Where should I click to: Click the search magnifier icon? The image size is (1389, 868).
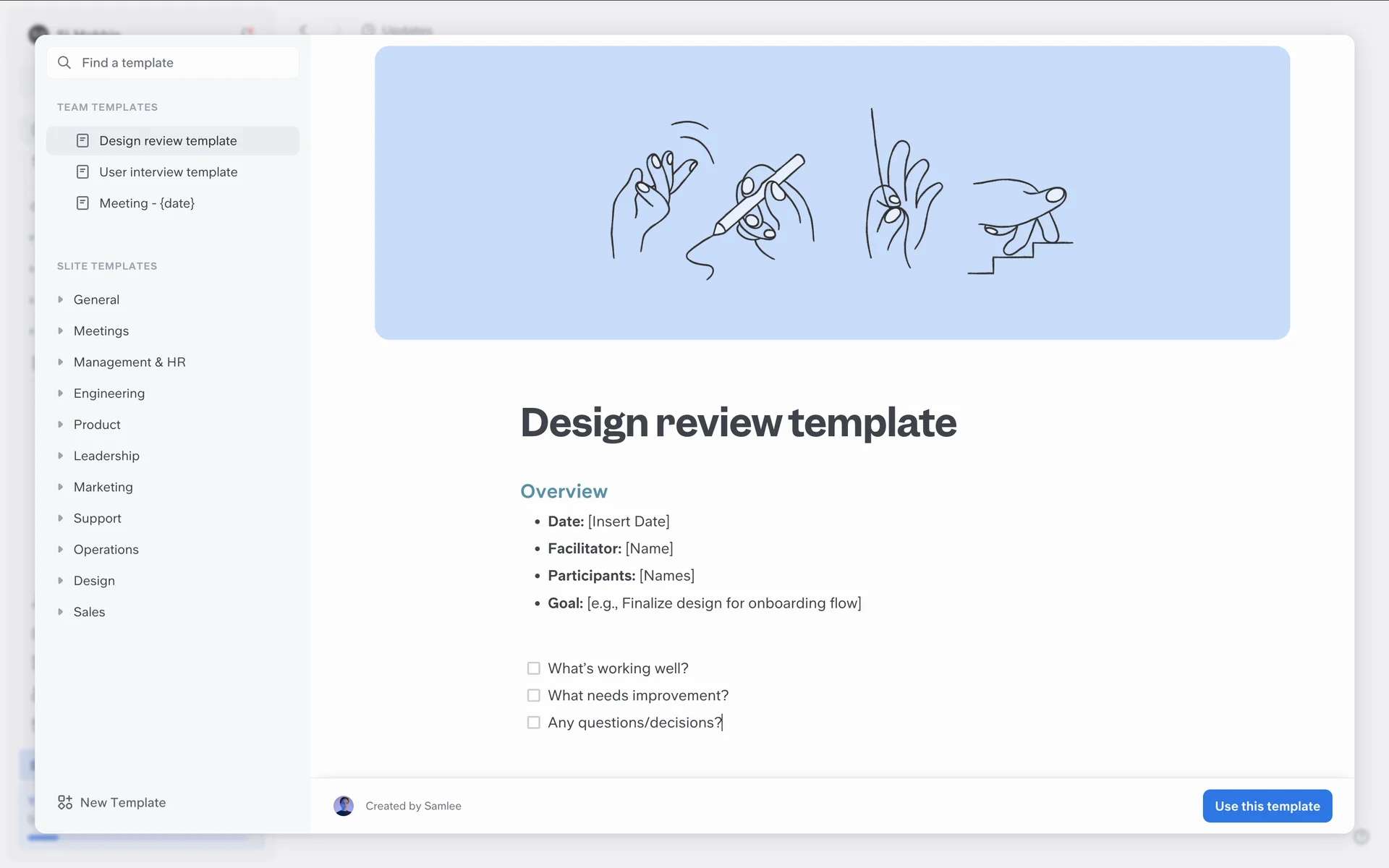coord(64,63)
